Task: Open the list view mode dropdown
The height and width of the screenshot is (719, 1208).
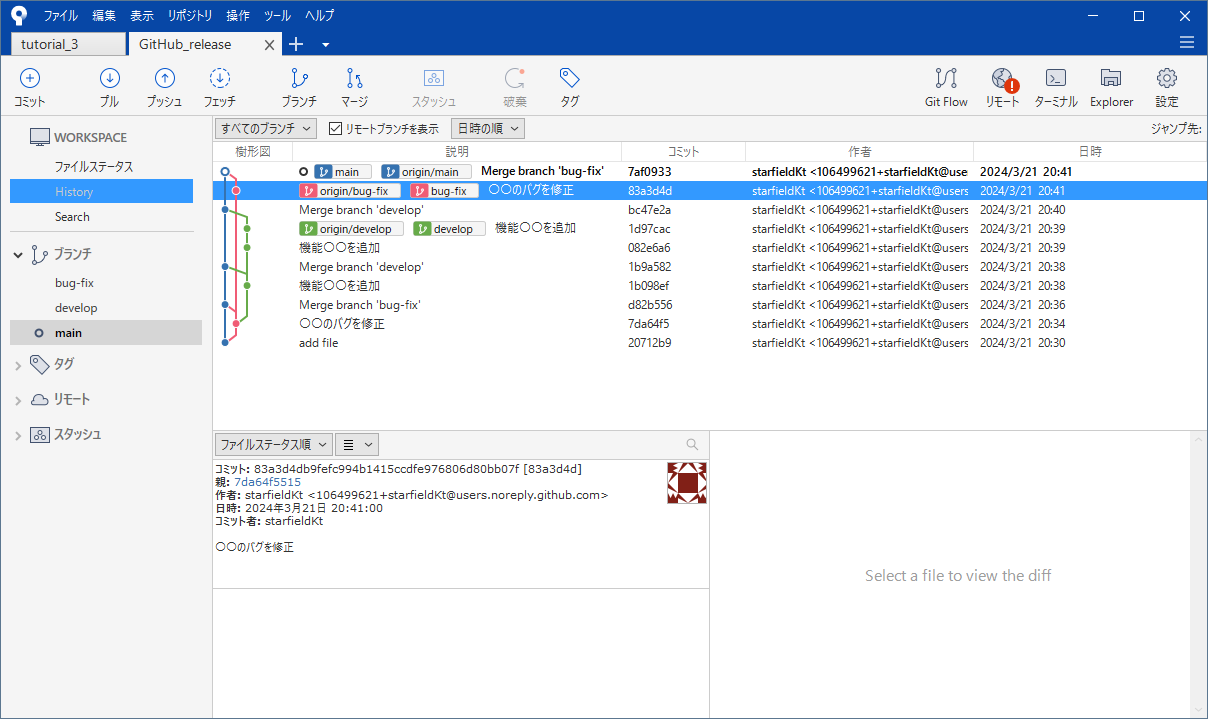Action: 356,444
